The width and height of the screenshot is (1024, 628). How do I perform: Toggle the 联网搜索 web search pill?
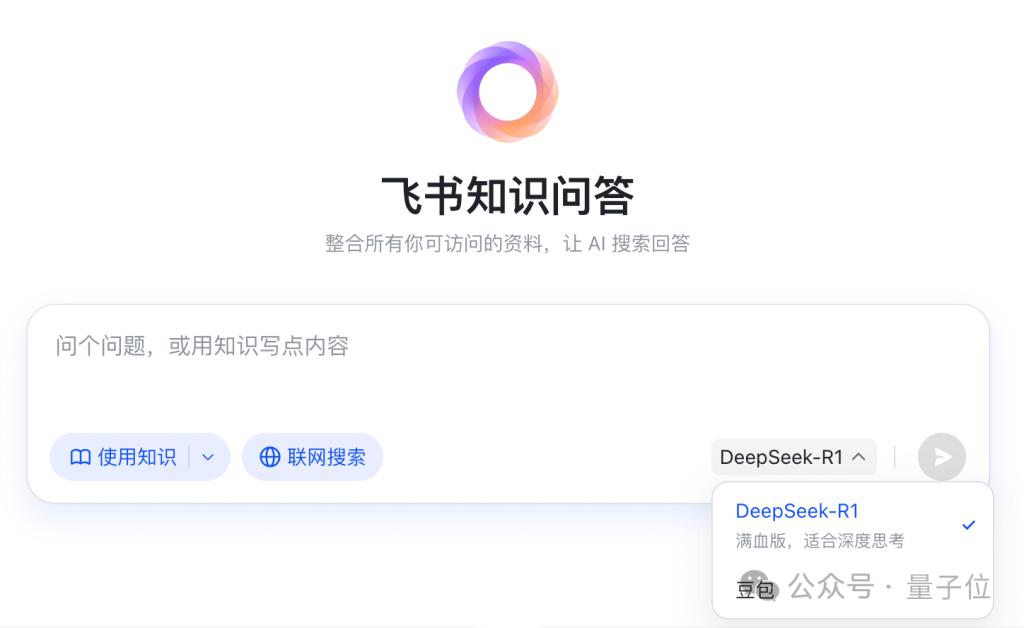click(312, 457)
